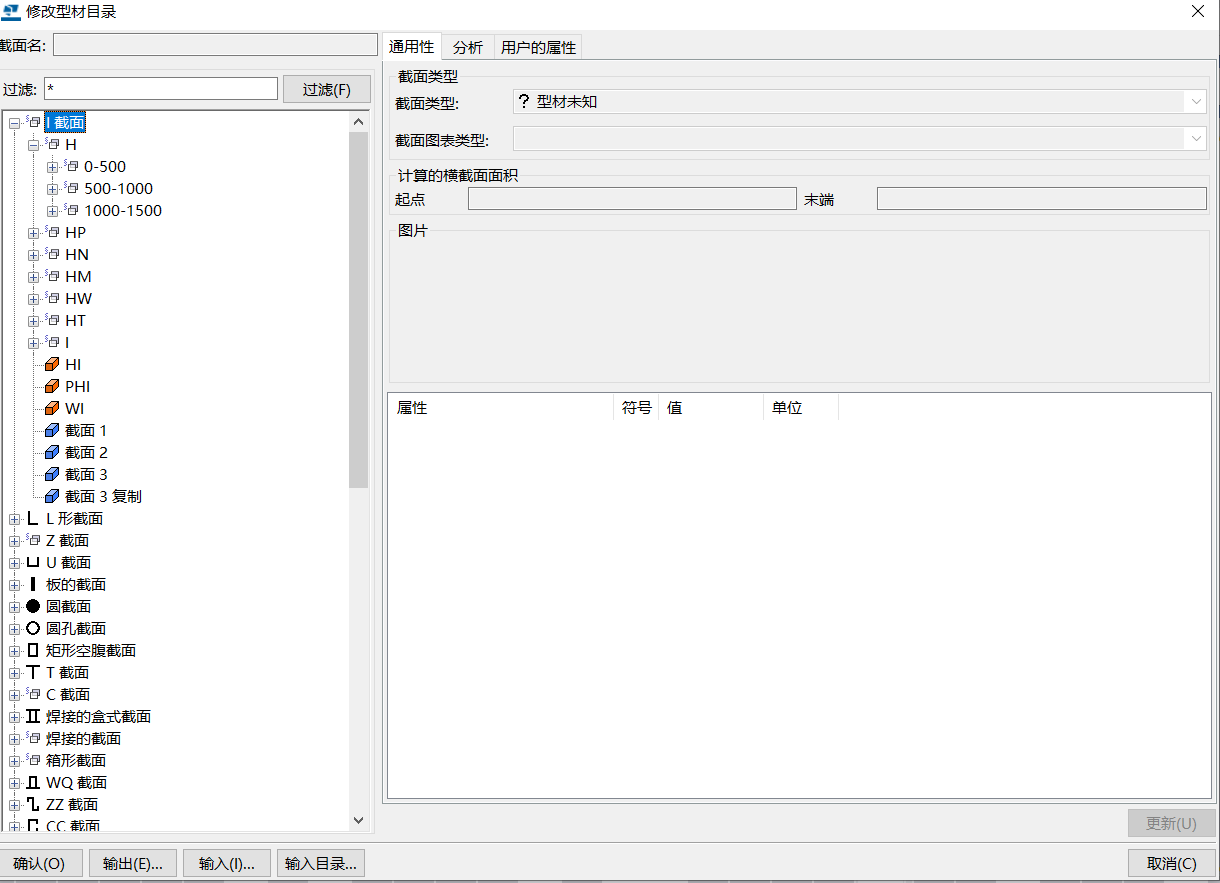1220x883 pixels.
Task: Click the icon beside the H folder
Action: pos(52,144)
